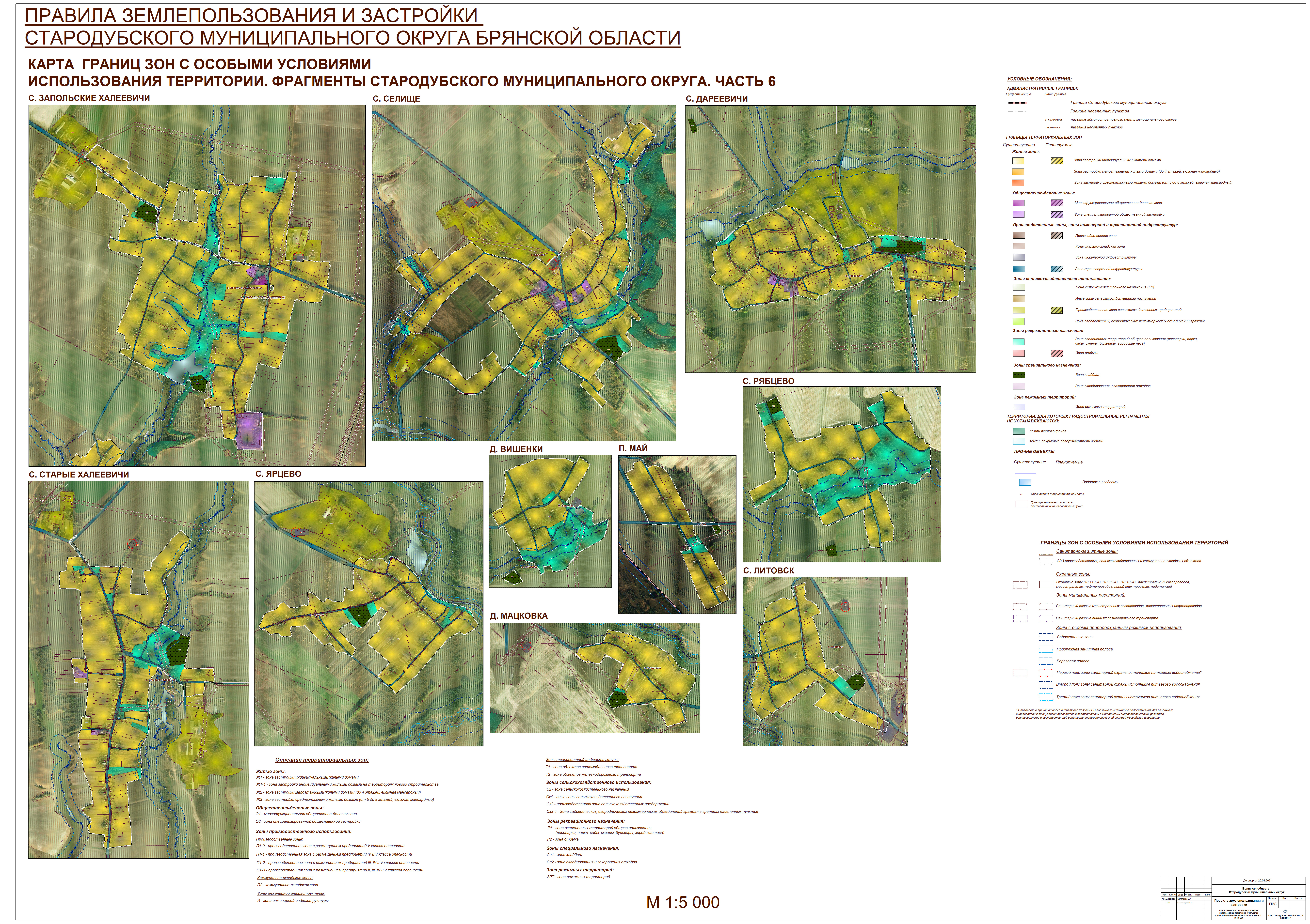Click 'Описание территориальных зон:' heading
The width and height of the screenshot is (1310, 924).
coord(322,760)
